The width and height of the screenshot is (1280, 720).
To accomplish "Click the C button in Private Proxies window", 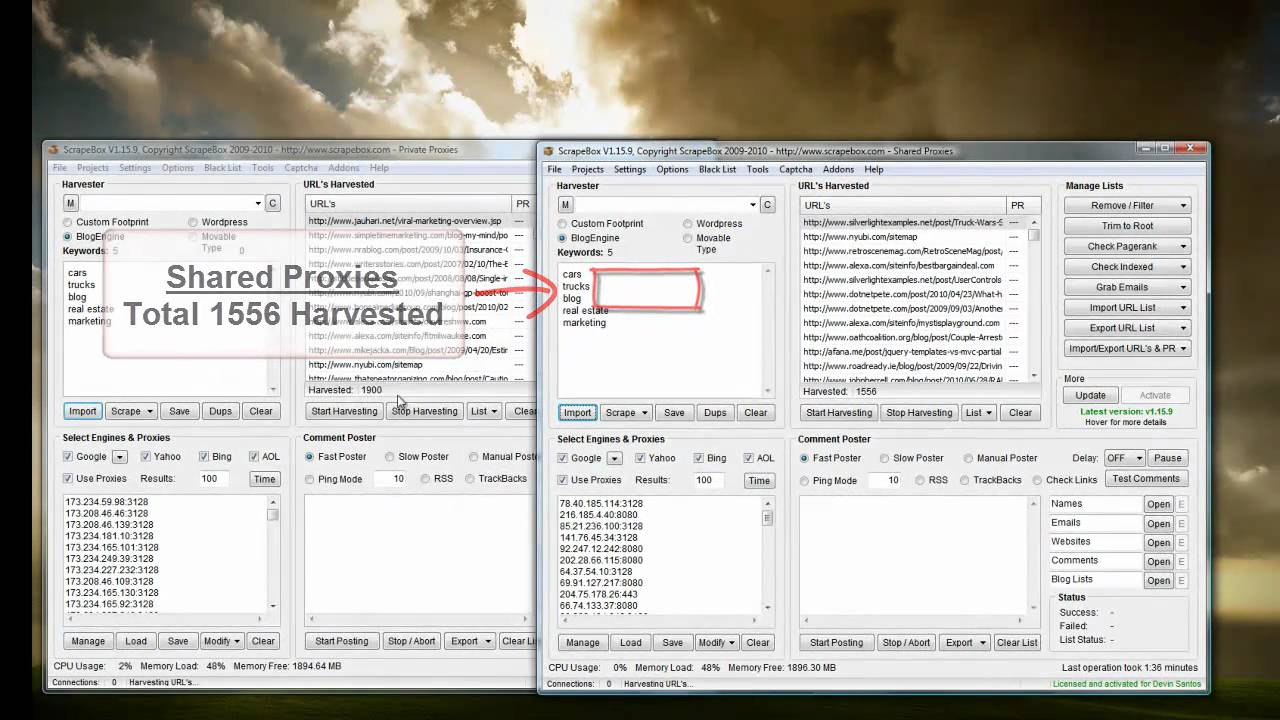I will click(x=272, y=203).
